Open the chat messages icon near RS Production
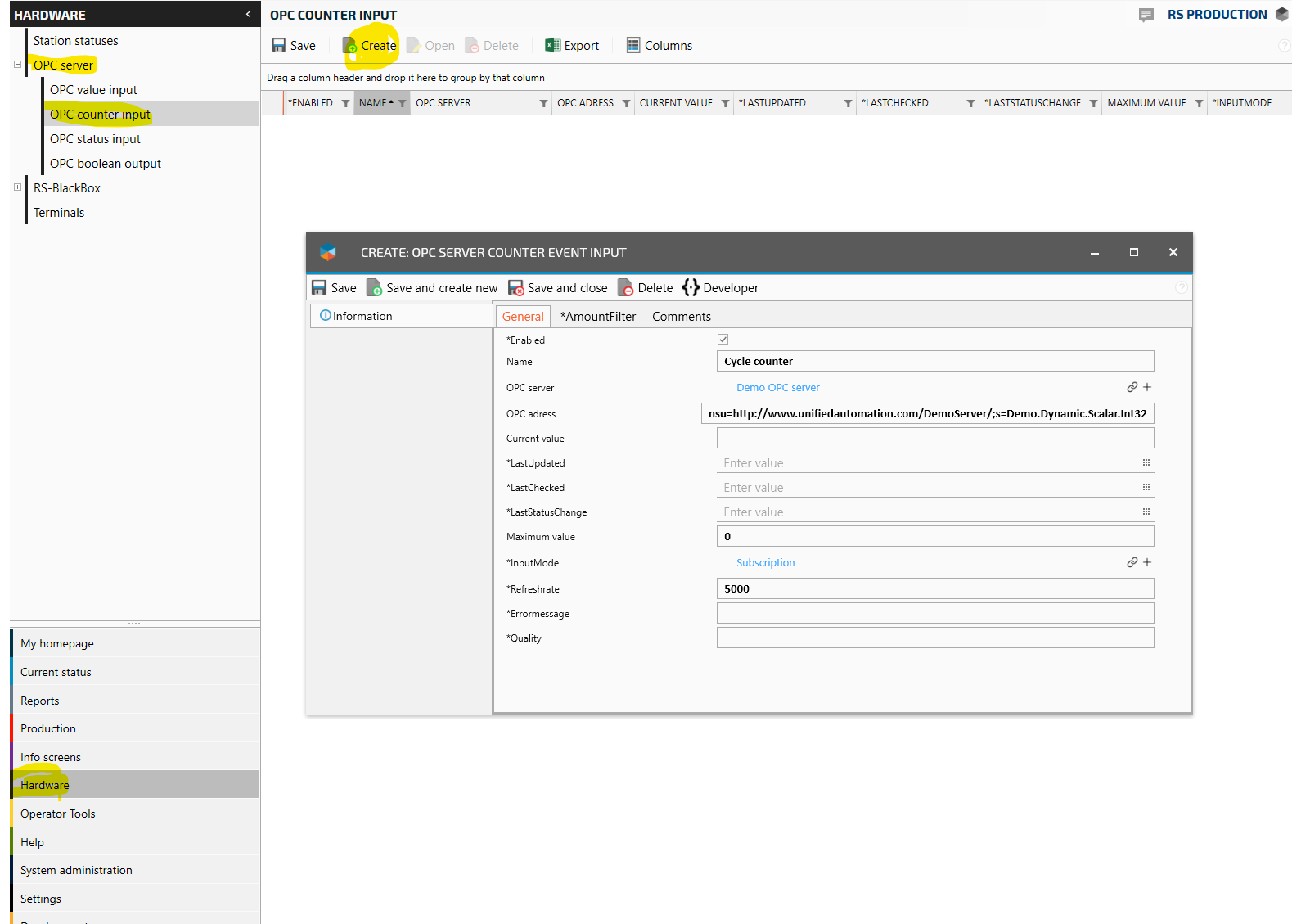 (x=1146, y=15)
